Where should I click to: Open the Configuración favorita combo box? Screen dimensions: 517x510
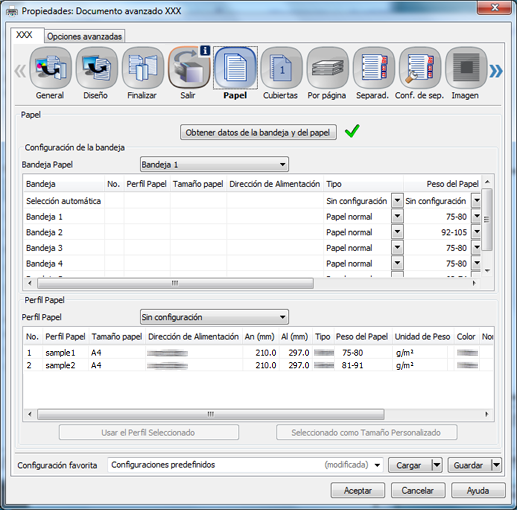[x=245, y=465]
